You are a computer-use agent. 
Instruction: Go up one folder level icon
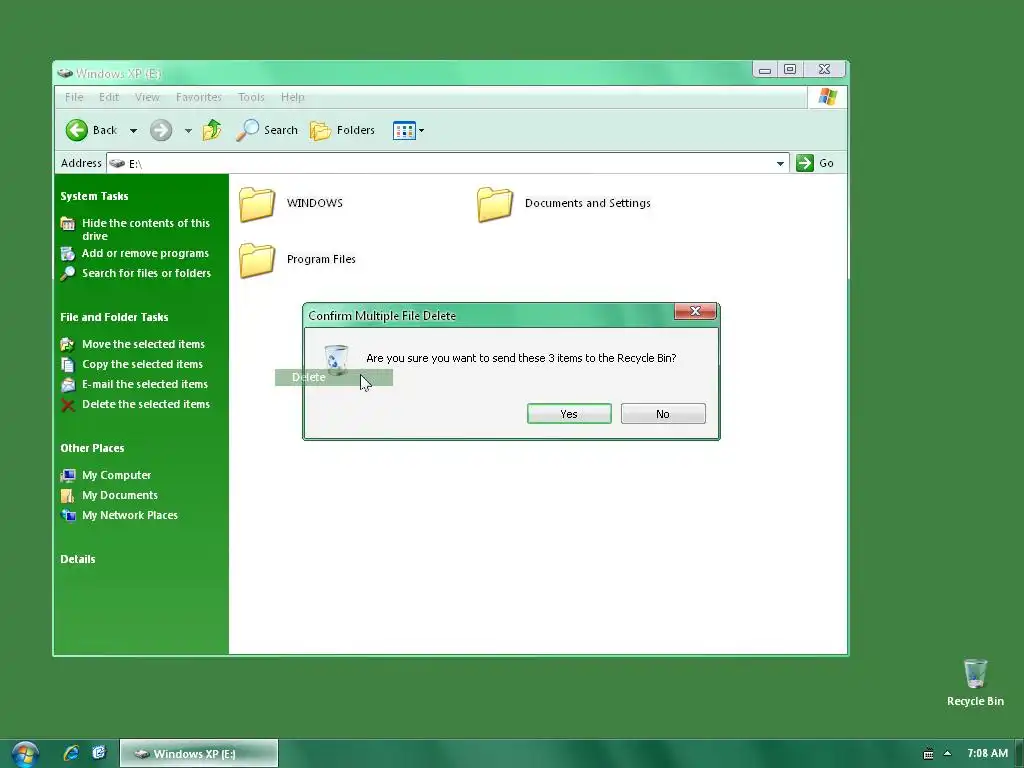tap(212, 130)
